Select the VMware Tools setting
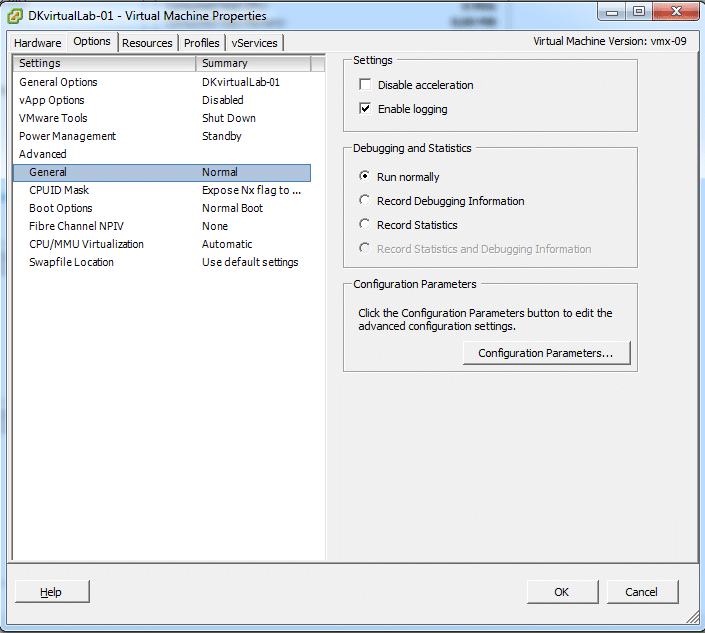Image resolution: width=705 pixels, height=633 pixels. click(x=162, y=118)
